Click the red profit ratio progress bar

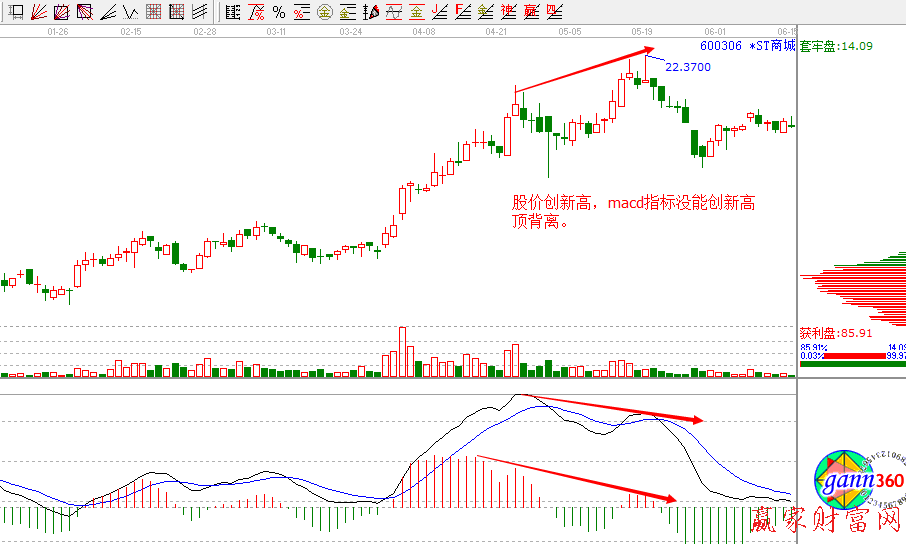[x=840, y=355]
